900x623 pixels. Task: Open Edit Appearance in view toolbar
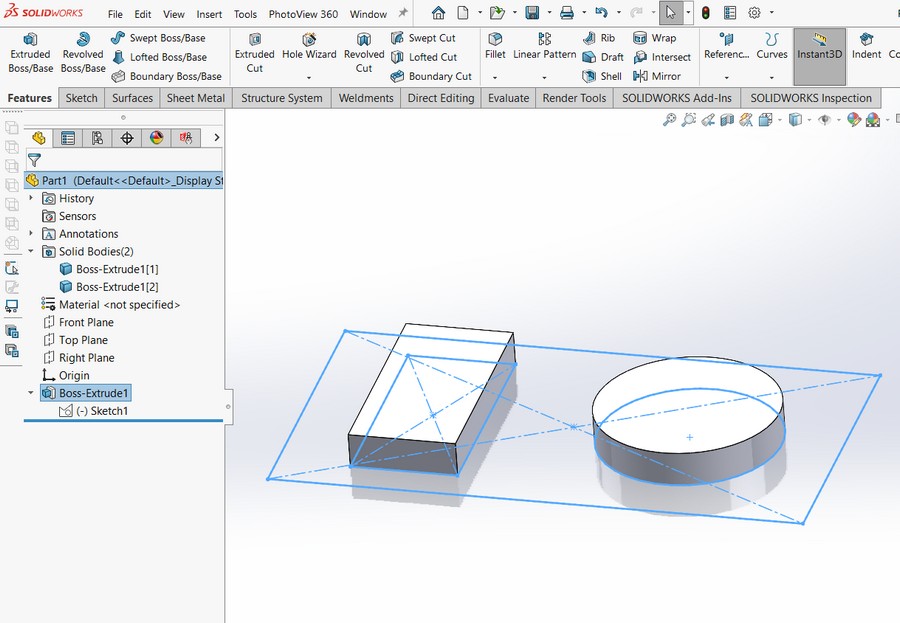(x=854, y=119)
